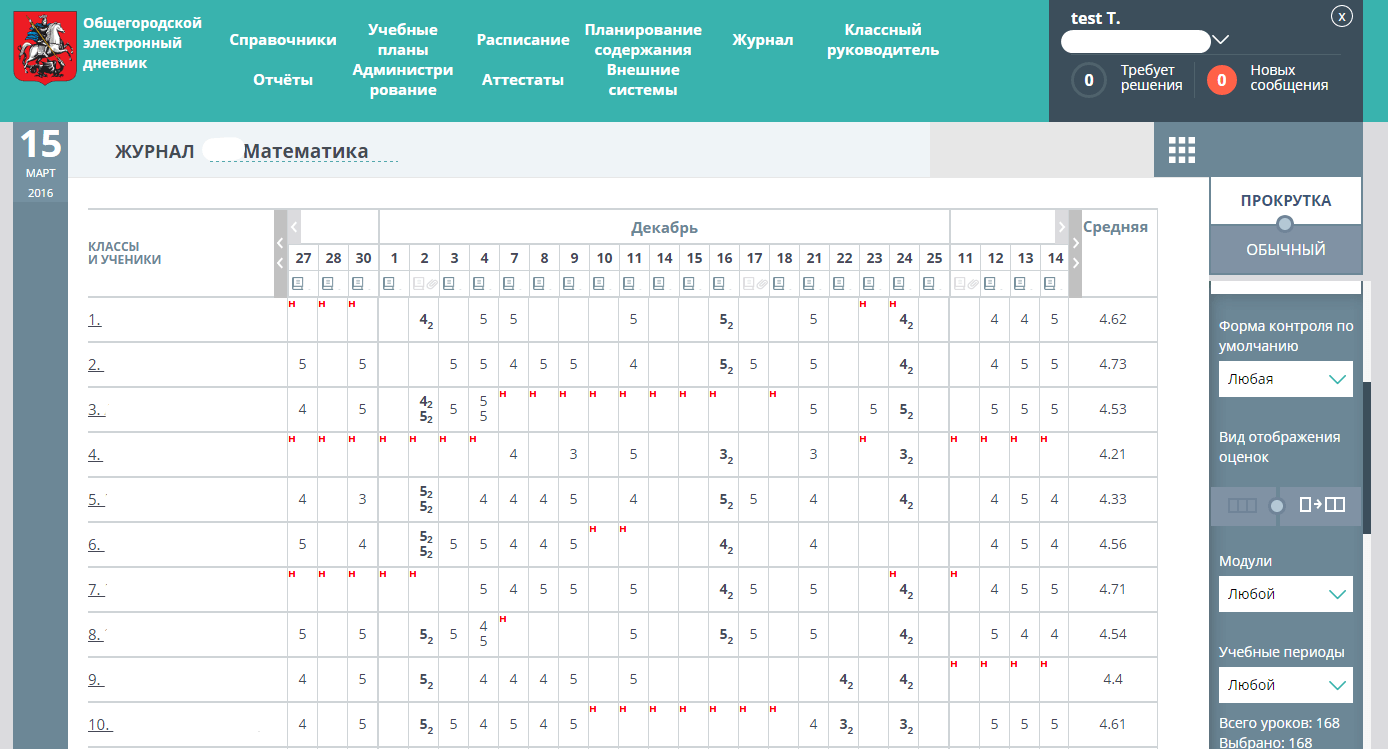
Task: Click the orange new messages counter
Action: click(x=1222, y=79)
